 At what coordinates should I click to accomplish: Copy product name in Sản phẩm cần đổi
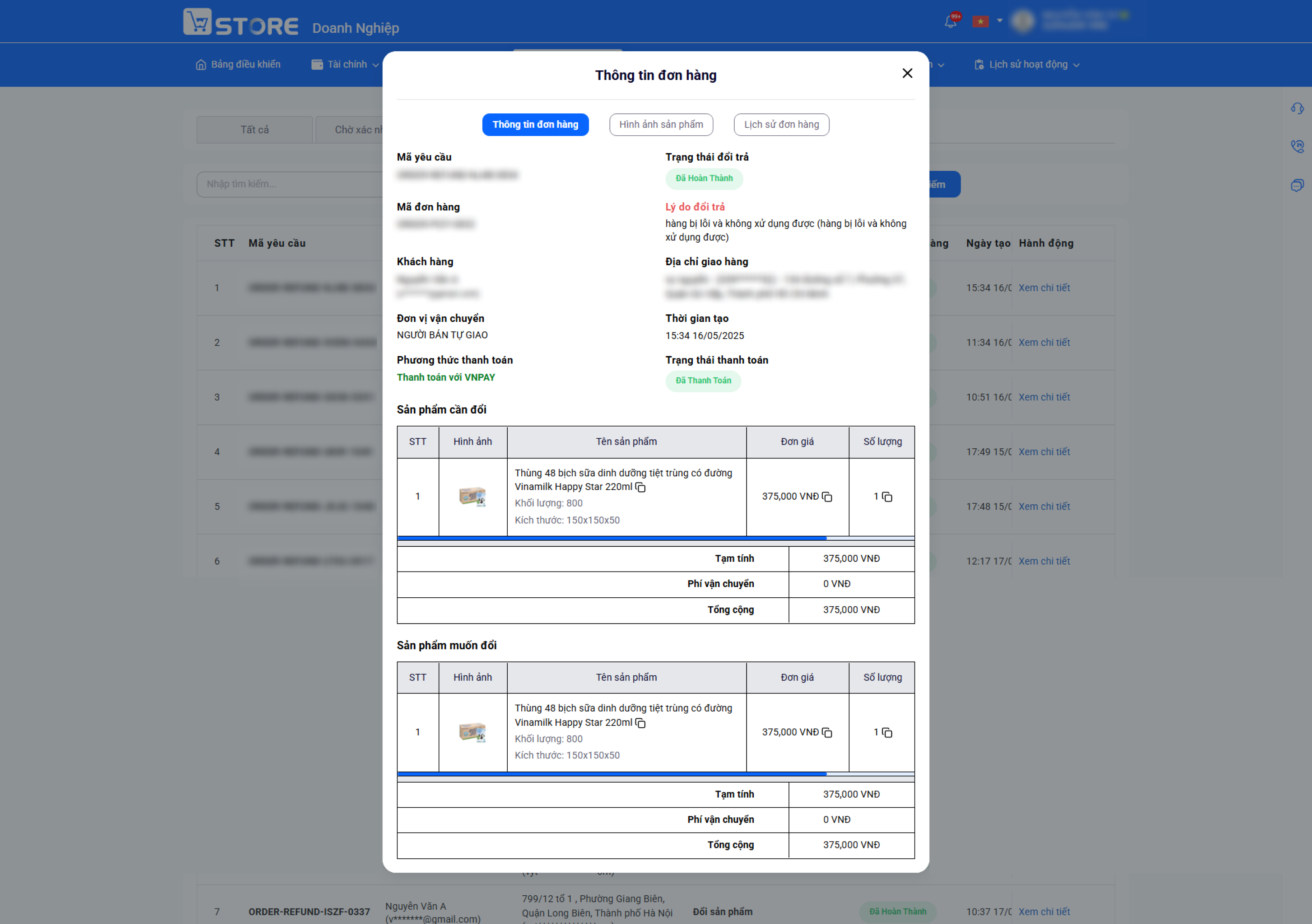[641, 487]
